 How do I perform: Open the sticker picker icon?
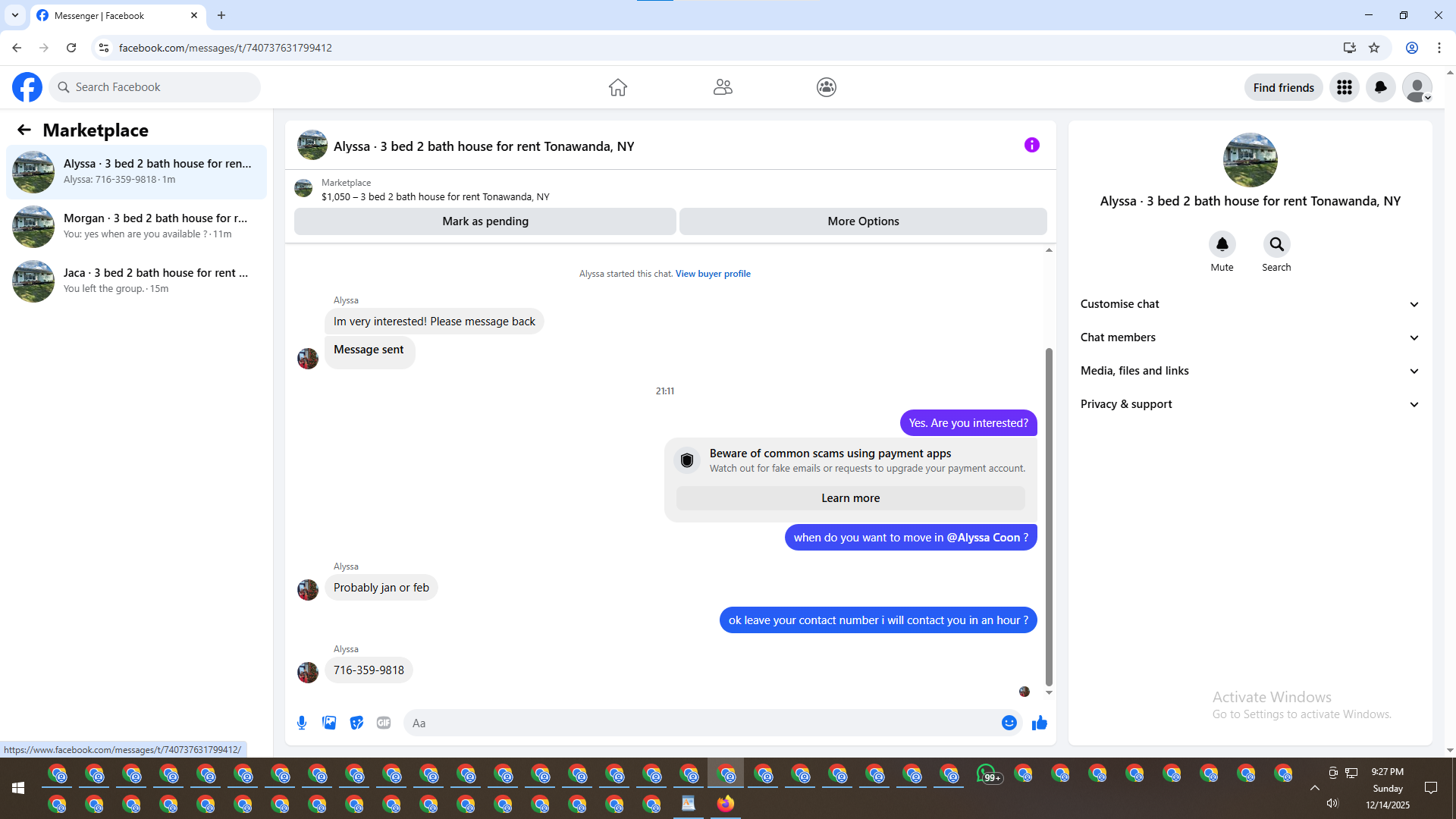(x=356, y=723)
